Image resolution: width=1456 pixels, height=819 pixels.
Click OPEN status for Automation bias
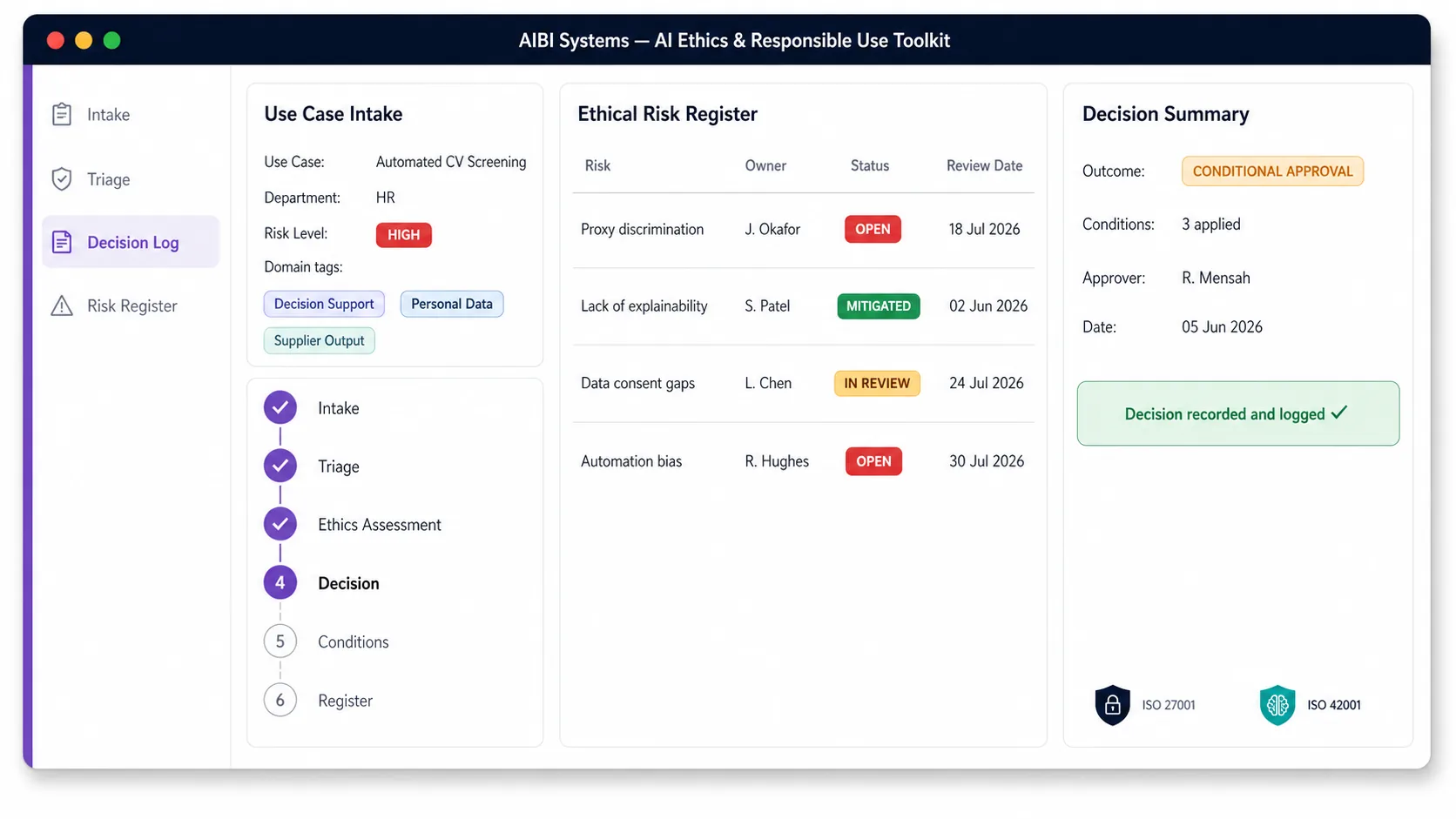873,461
